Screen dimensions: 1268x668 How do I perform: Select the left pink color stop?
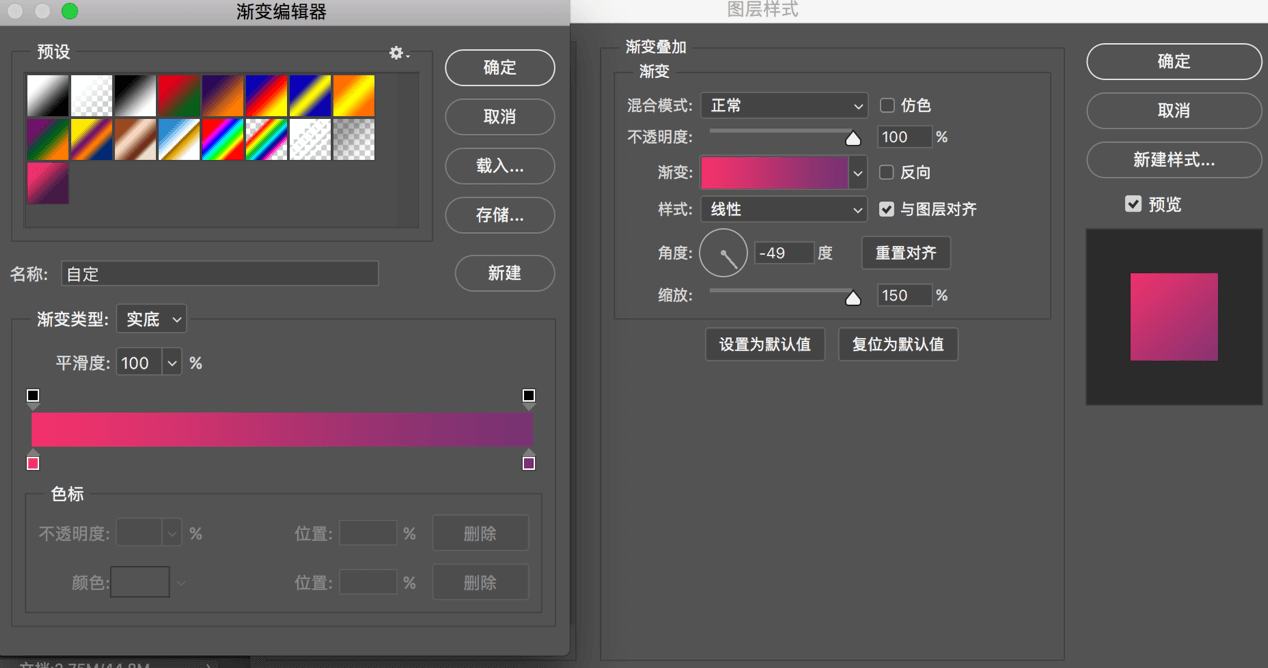click(33, 462)
